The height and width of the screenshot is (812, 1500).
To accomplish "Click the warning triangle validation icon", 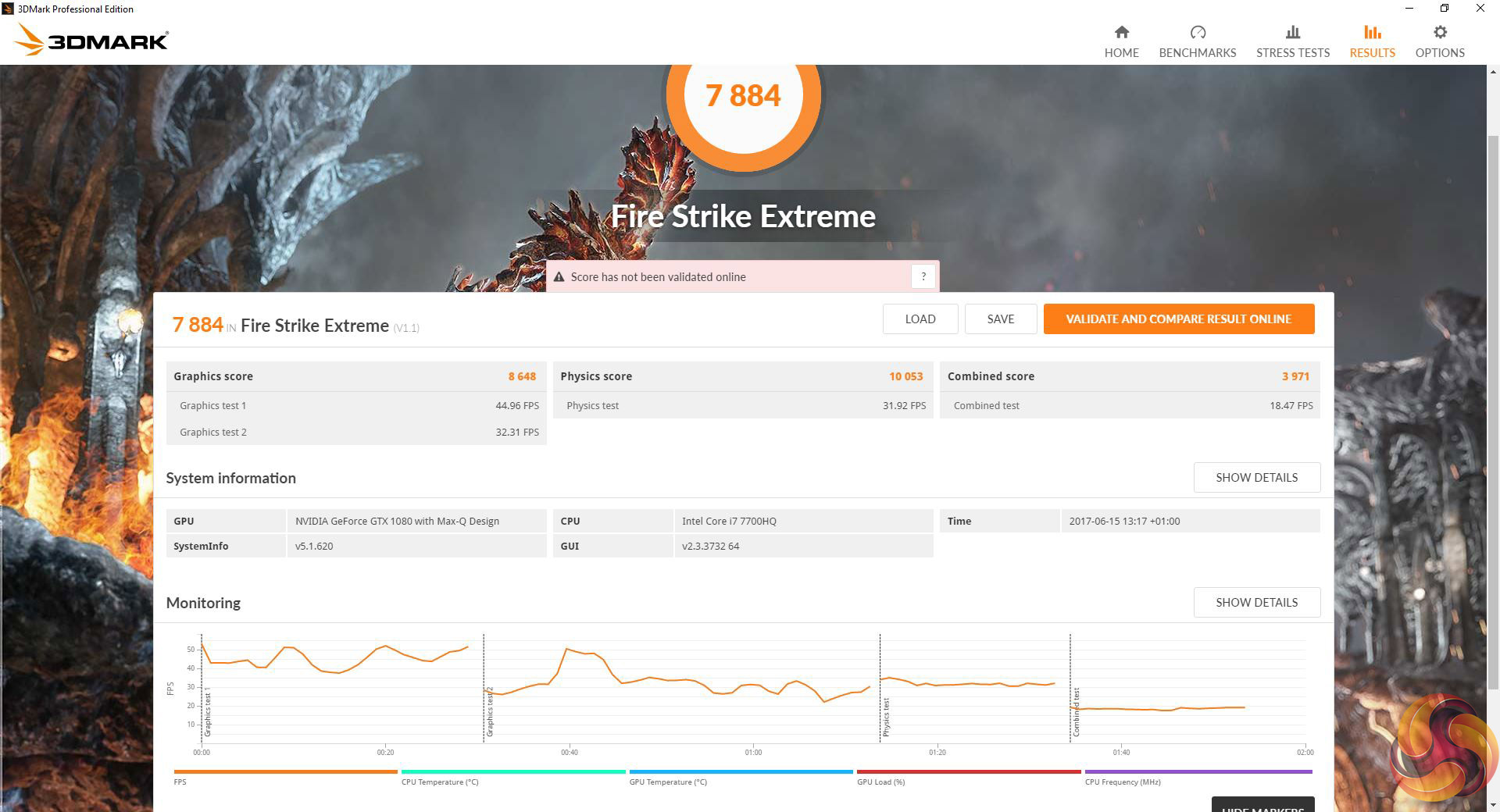I will (559, 277).
